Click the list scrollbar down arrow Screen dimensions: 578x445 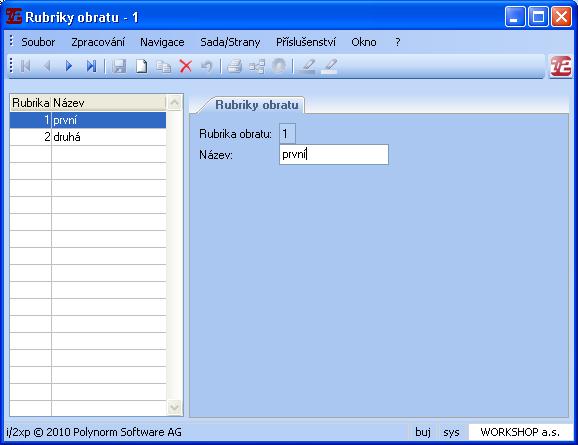175,407
